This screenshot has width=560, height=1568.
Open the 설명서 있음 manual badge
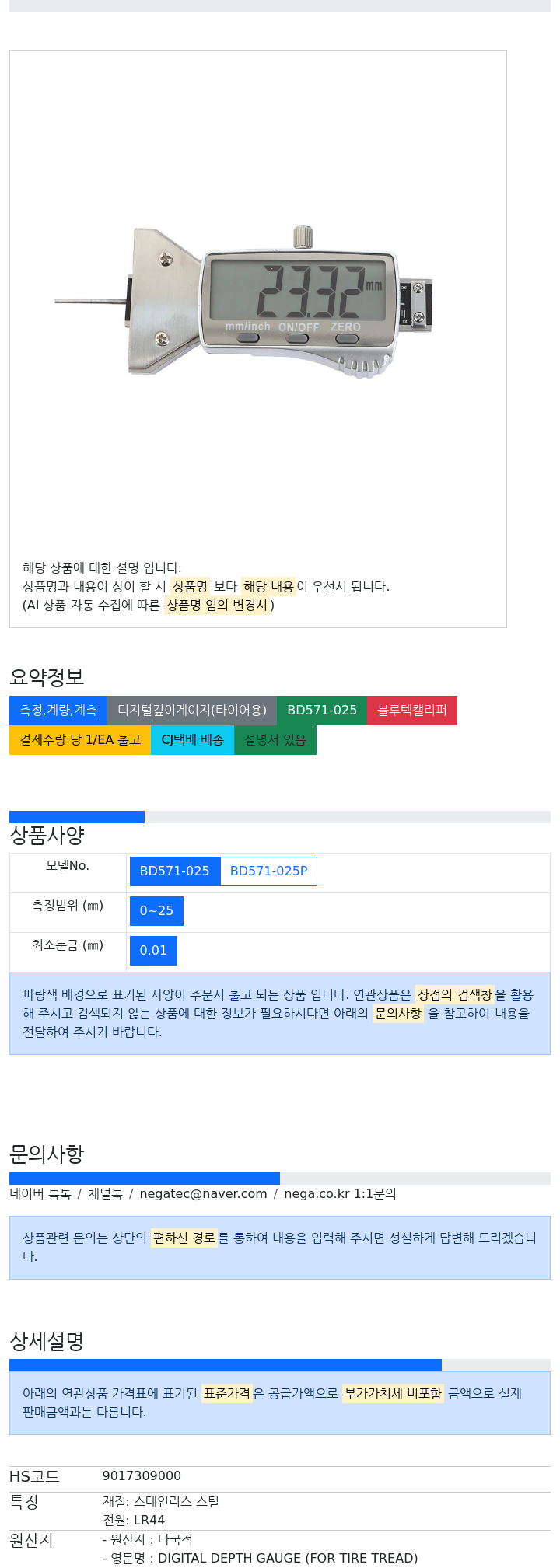tap(275, 740)
